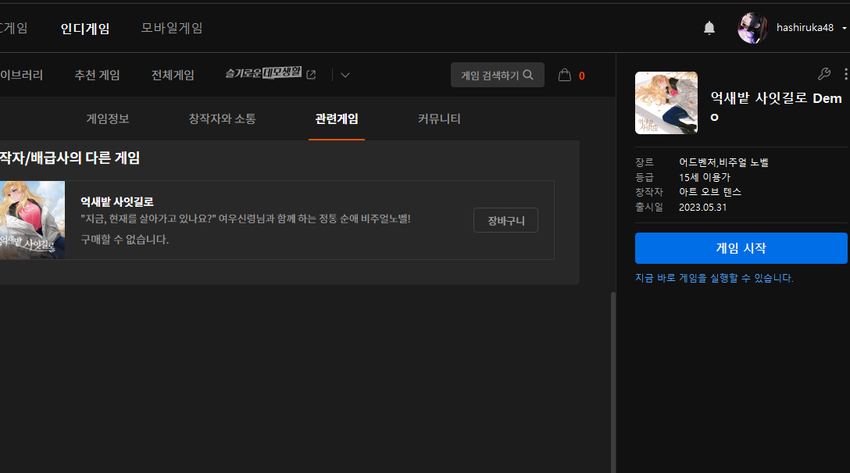
Task: Click the 게임 시작 button
Action: (741, 248)
